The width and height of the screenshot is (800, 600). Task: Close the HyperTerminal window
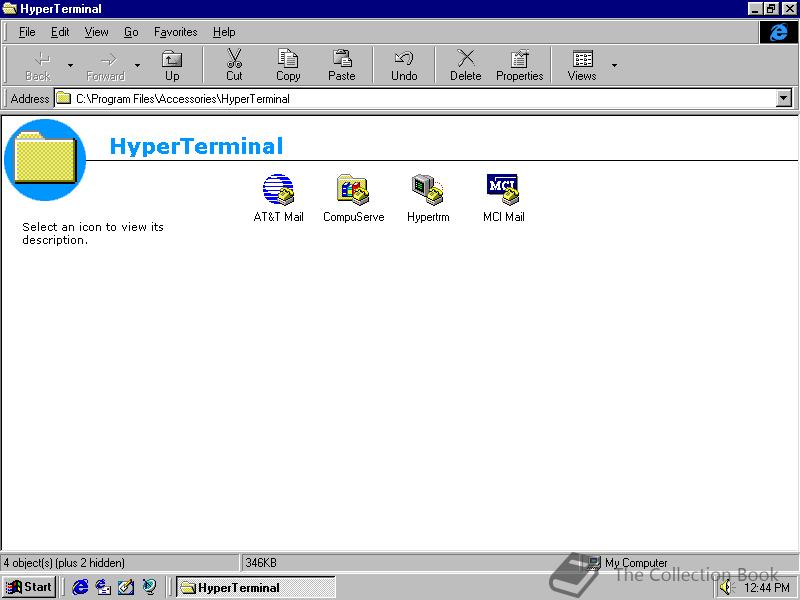click(x=789, y=9)
